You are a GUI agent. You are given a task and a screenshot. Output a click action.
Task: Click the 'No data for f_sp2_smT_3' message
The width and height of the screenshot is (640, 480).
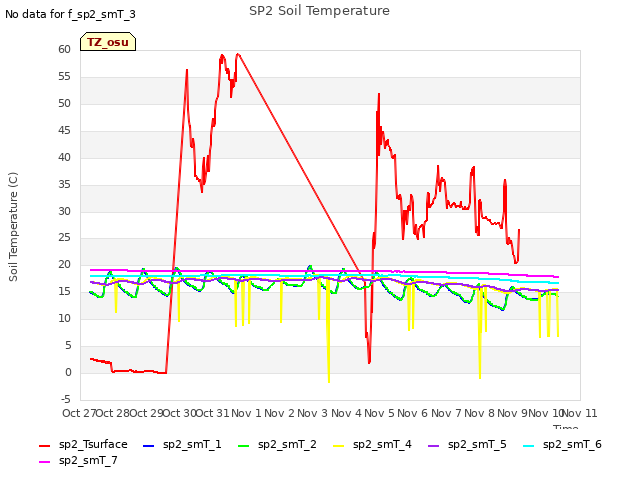coord(70,15)
